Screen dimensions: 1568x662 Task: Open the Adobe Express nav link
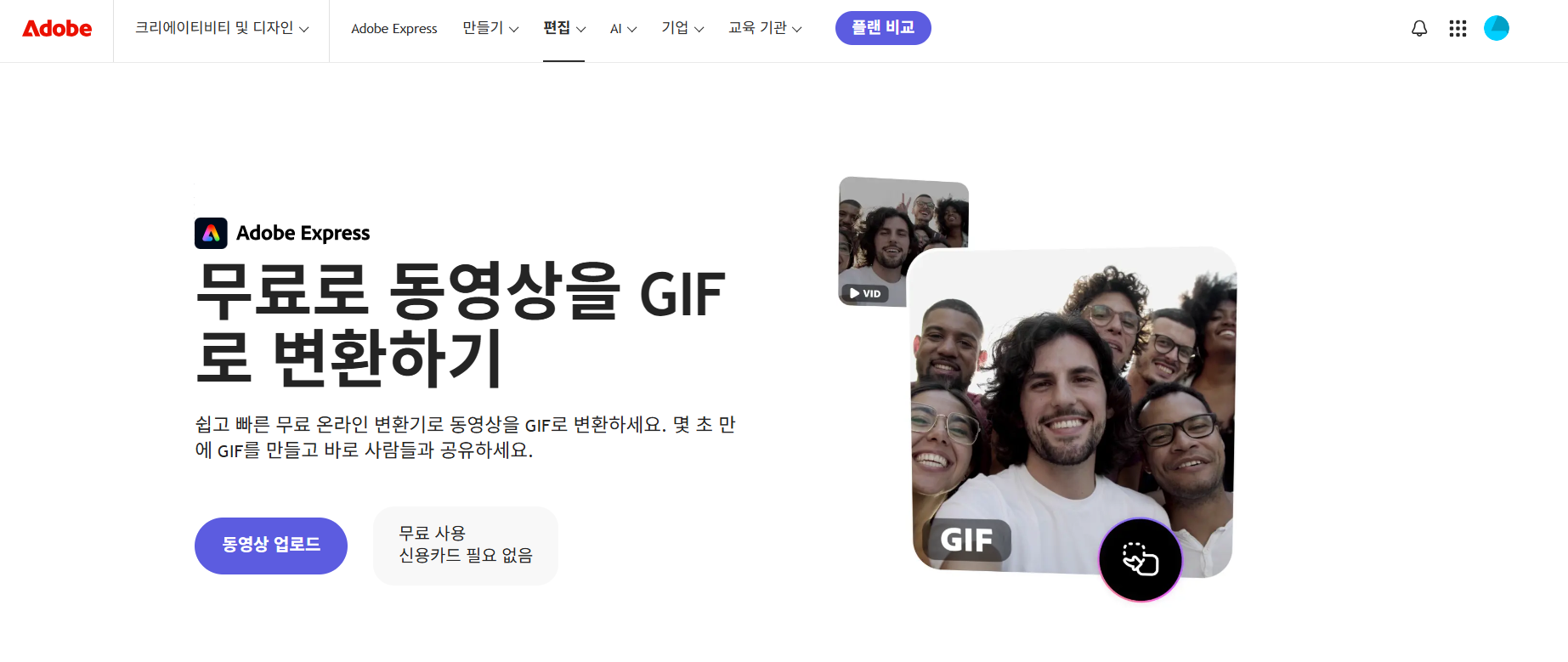394,29
